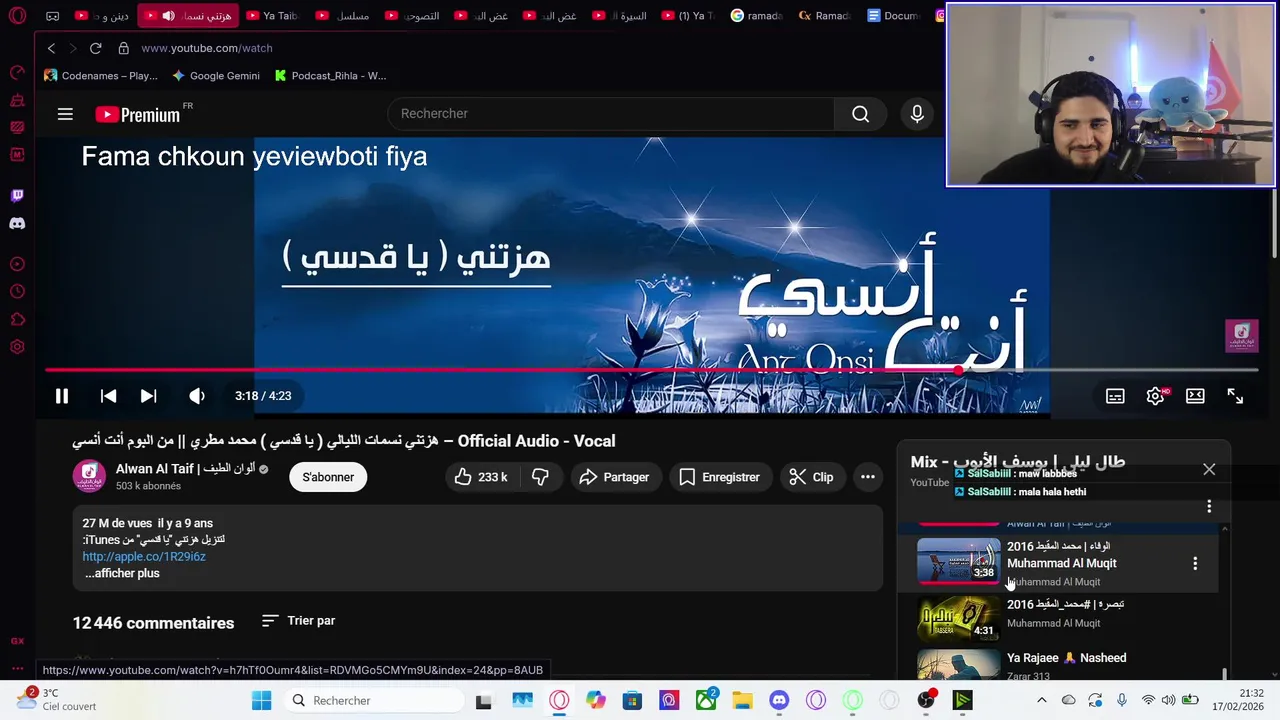Switch to the Ya Taiba tab
The height and width of the screenshot is (720, 1280).
click(271, 16)
